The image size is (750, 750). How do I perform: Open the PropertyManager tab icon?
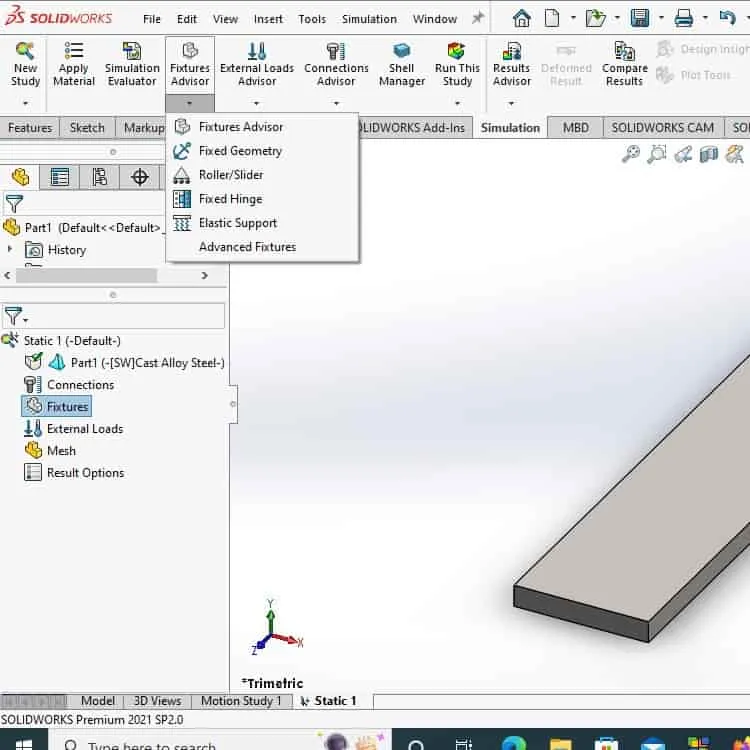point(60,177)
